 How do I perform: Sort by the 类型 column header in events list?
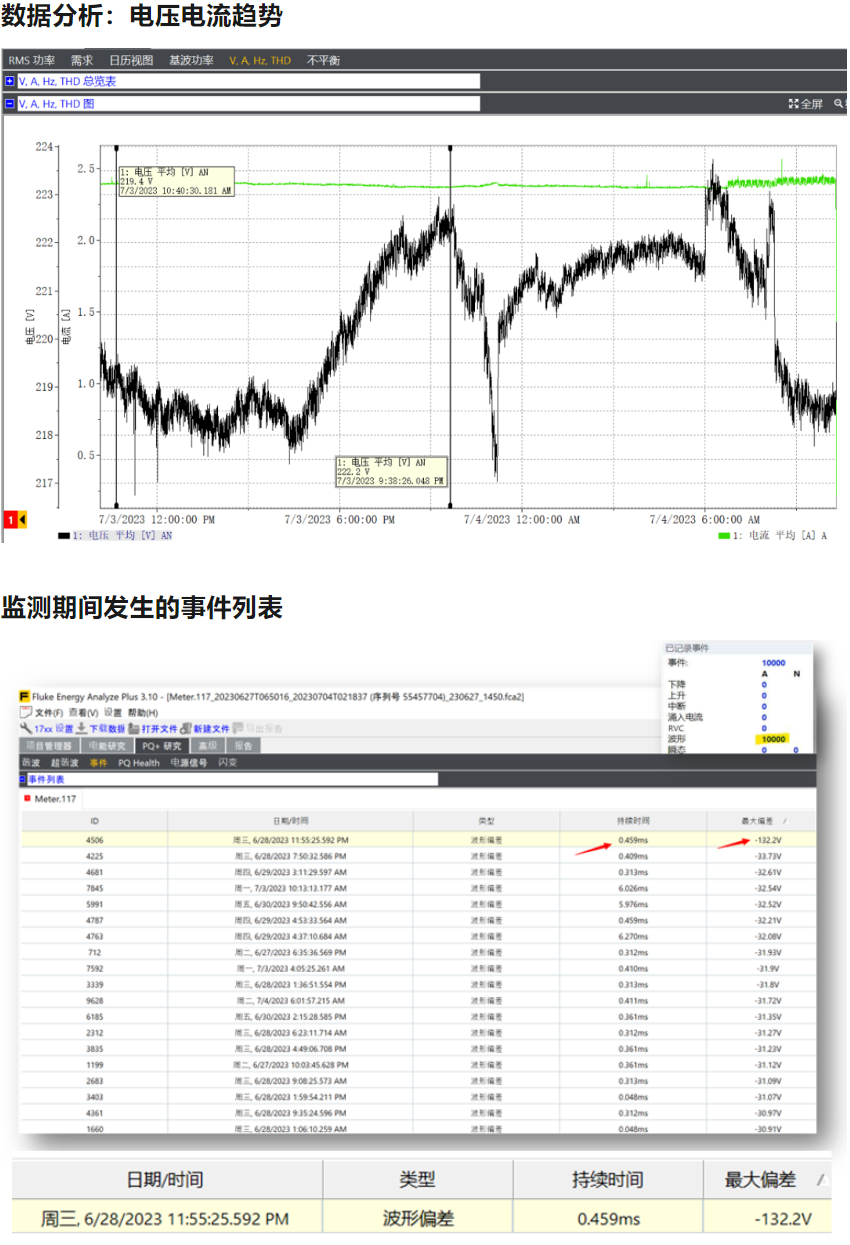(486, 821)
